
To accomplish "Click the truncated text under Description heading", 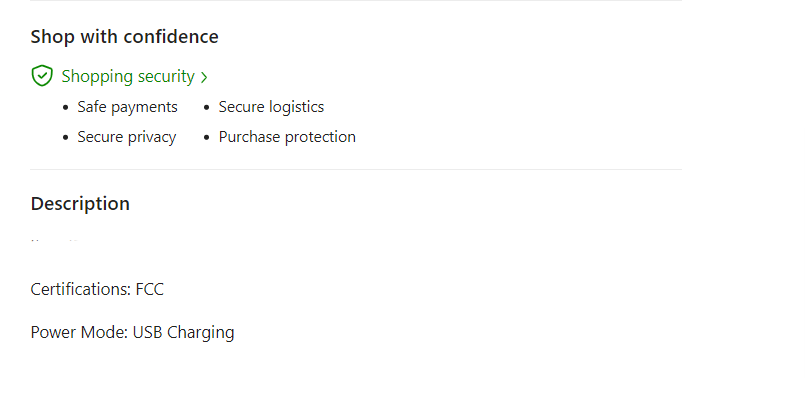I will tap(55, 242).
